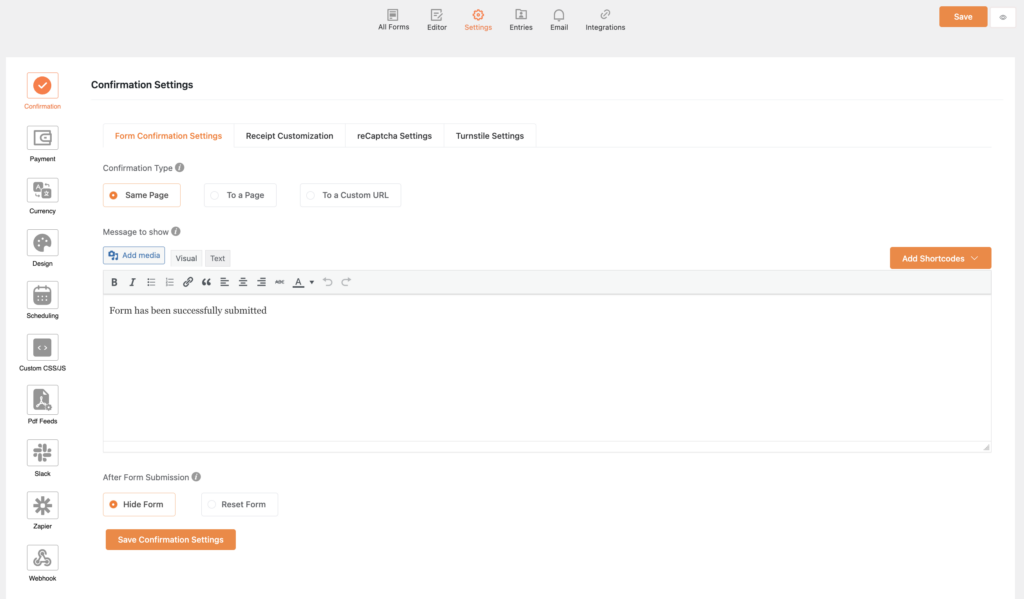Open the Zapier integration settings
Viewport: 1024px width, 599px height.
coord(42,505)
